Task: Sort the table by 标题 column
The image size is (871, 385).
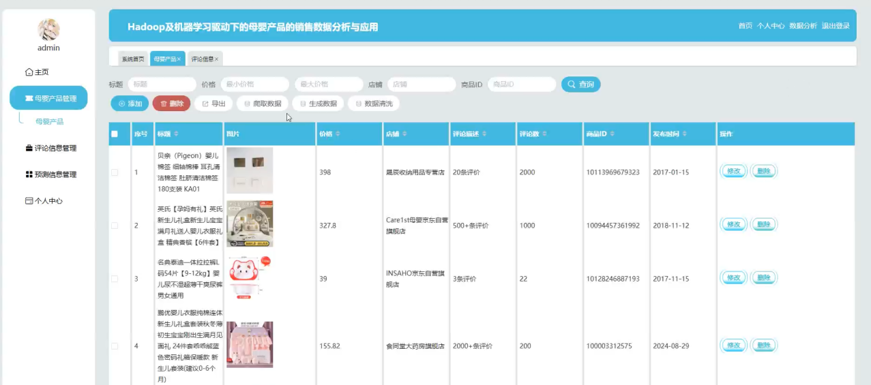Action: (176, 134)
